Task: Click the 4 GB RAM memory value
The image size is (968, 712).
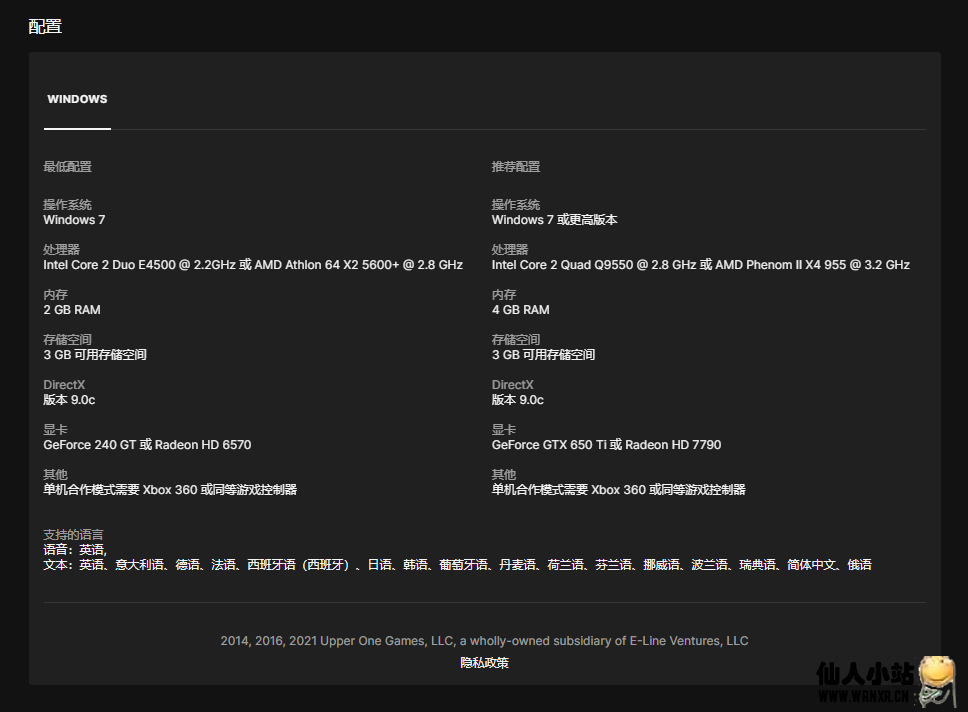Action: [x=520, y=310]
